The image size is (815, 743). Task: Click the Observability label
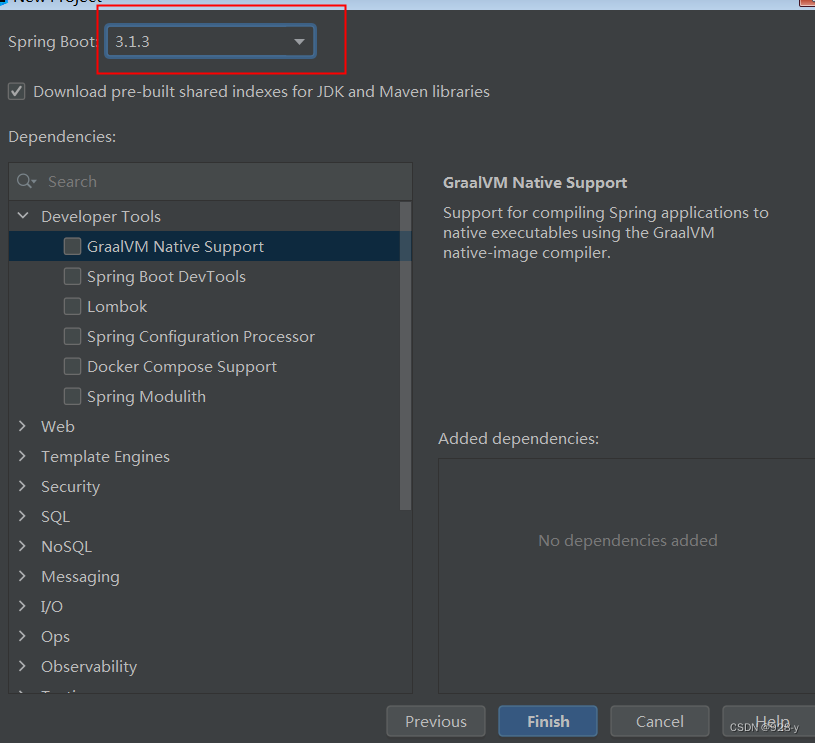[89, 667]
